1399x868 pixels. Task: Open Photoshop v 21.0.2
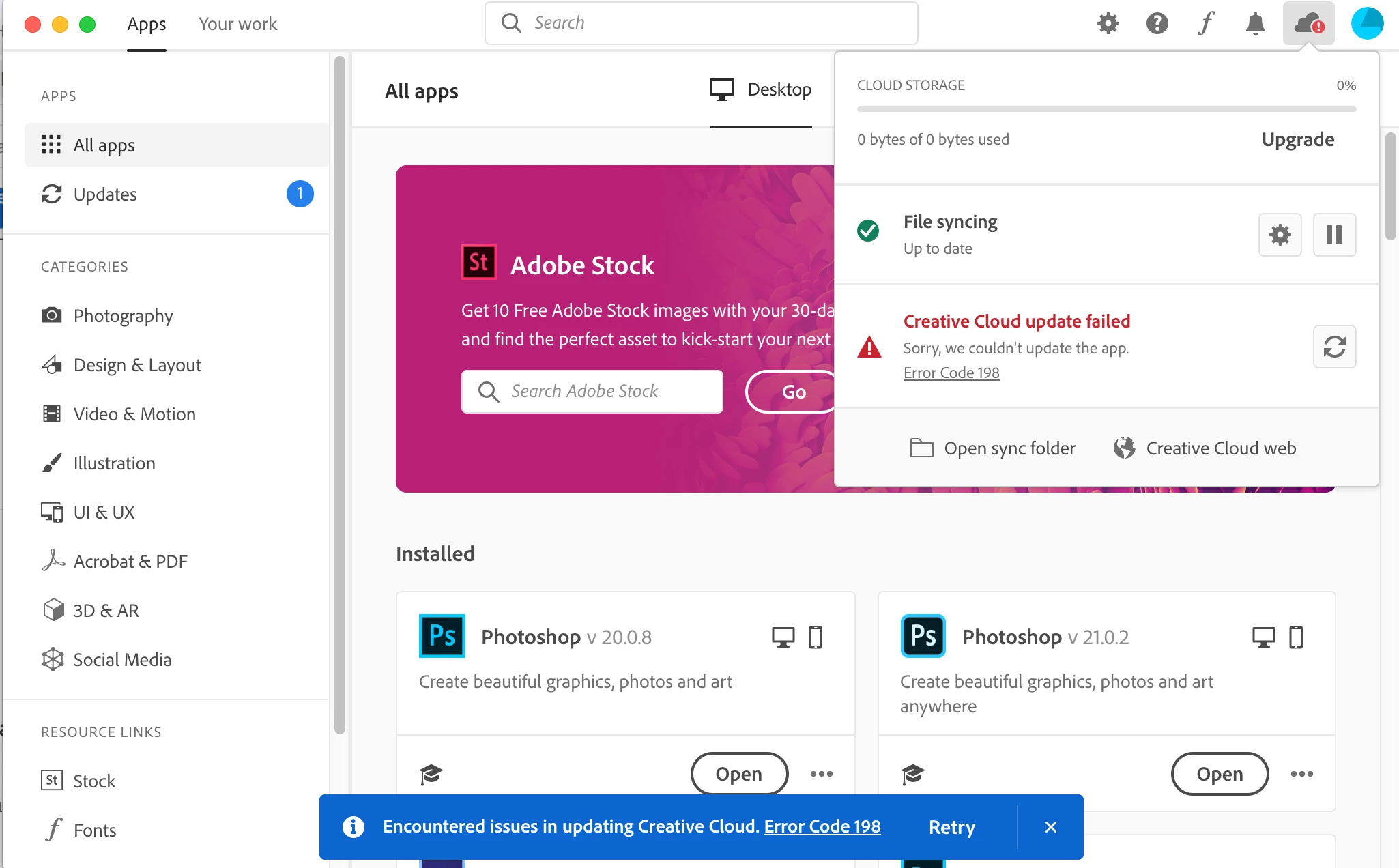[x=1220, y=774]
